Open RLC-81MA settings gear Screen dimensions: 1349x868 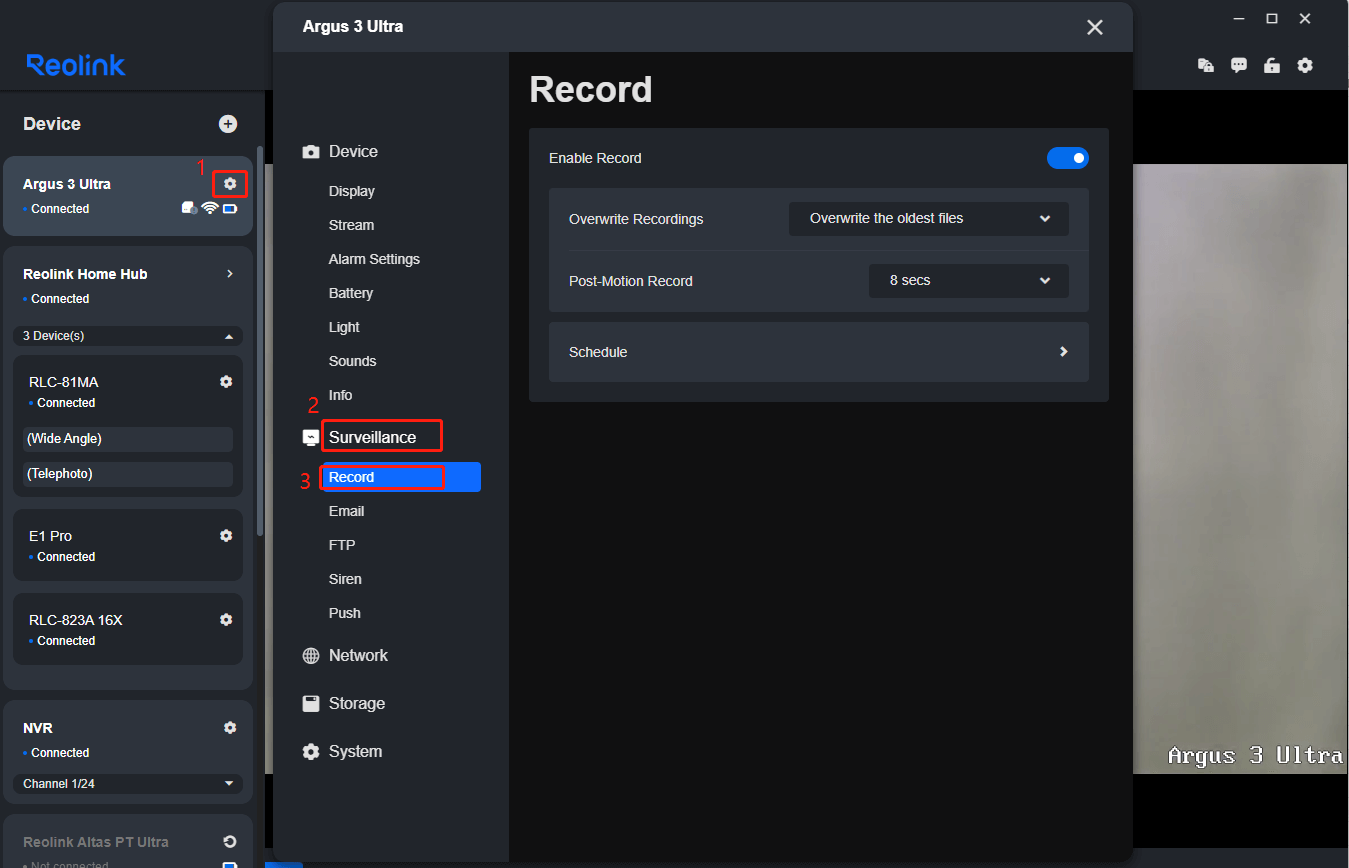[x=226, y=382]
